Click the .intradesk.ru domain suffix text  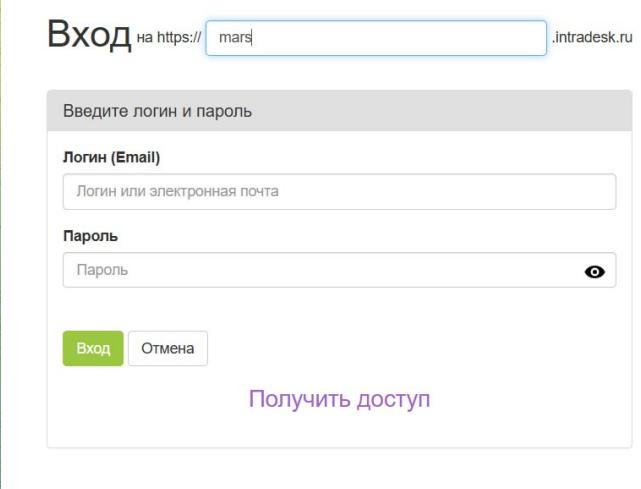tap(592, 38)
